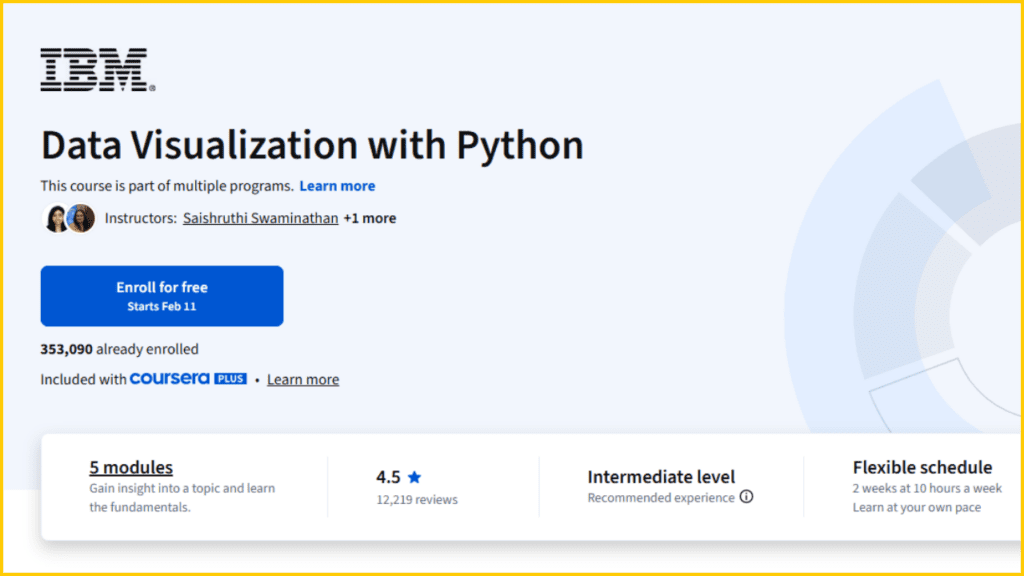This screenshot has height=576, width=1024.
Task: Expand the +1 more instructors list
Action: 370,218
